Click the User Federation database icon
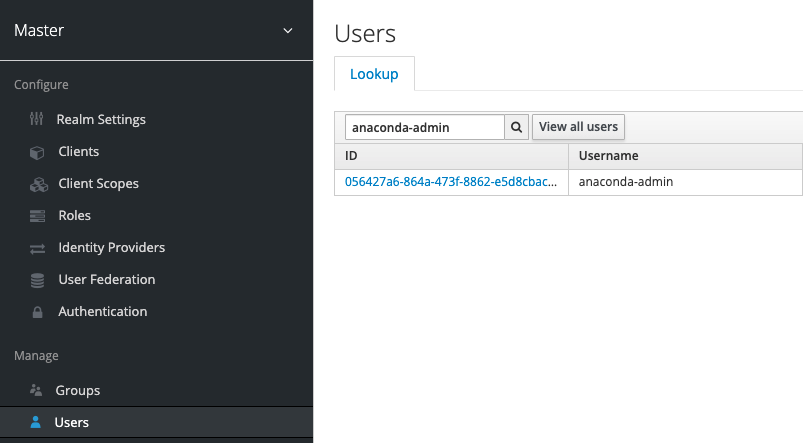 [x=37, y=280]
